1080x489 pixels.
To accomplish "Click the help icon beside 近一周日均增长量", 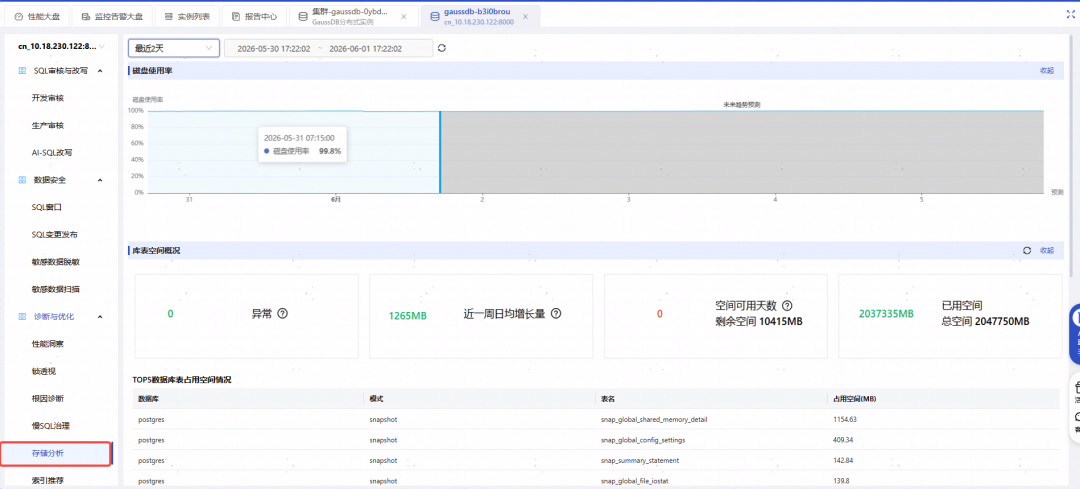I will (x=556, y=313).
